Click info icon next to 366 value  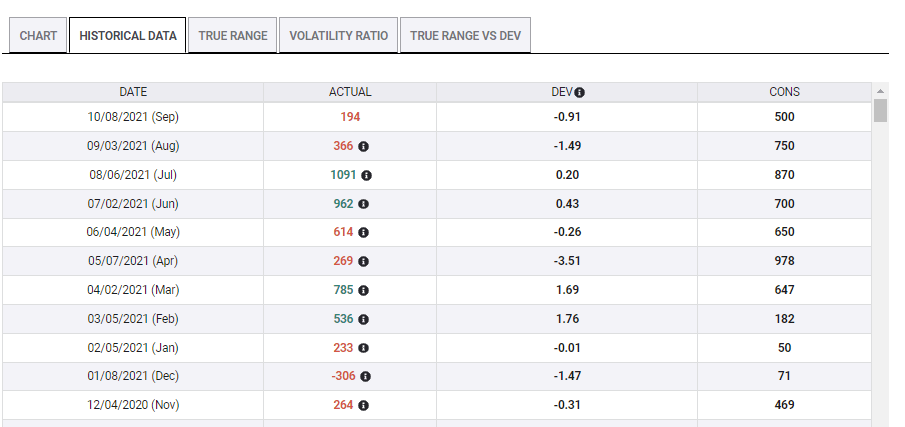[x=363, y=146]
